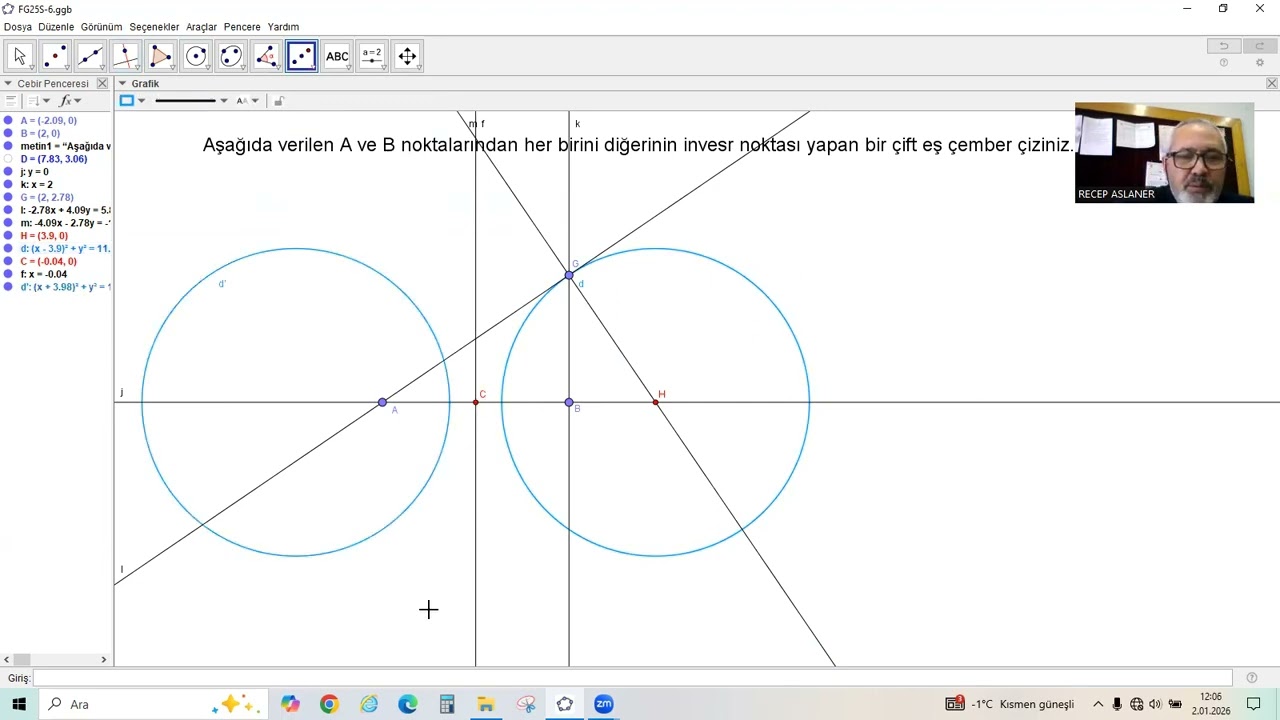1280x720 pixels.
Task: Click the lock object icon in style bar
Action: click(279, 101)
